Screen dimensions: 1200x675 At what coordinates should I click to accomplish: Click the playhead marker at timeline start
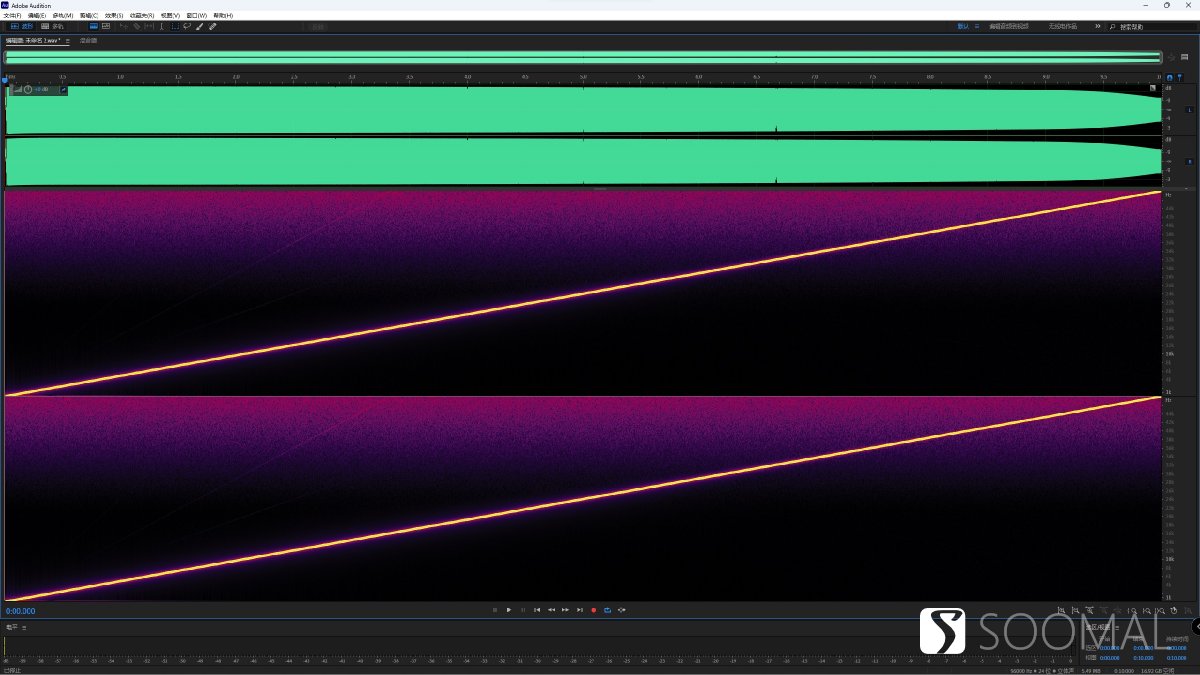coord(5,80)
